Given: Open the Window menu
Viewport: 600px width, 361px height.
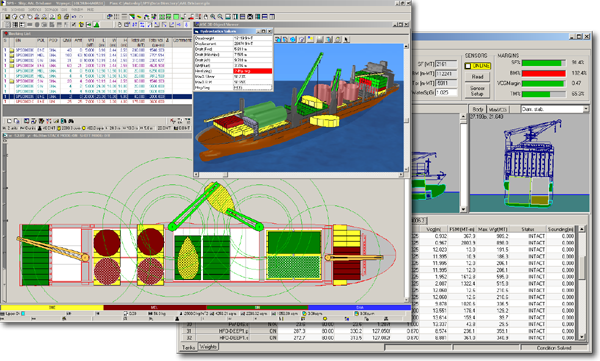Looking at the screenshot, I should 77,9.
